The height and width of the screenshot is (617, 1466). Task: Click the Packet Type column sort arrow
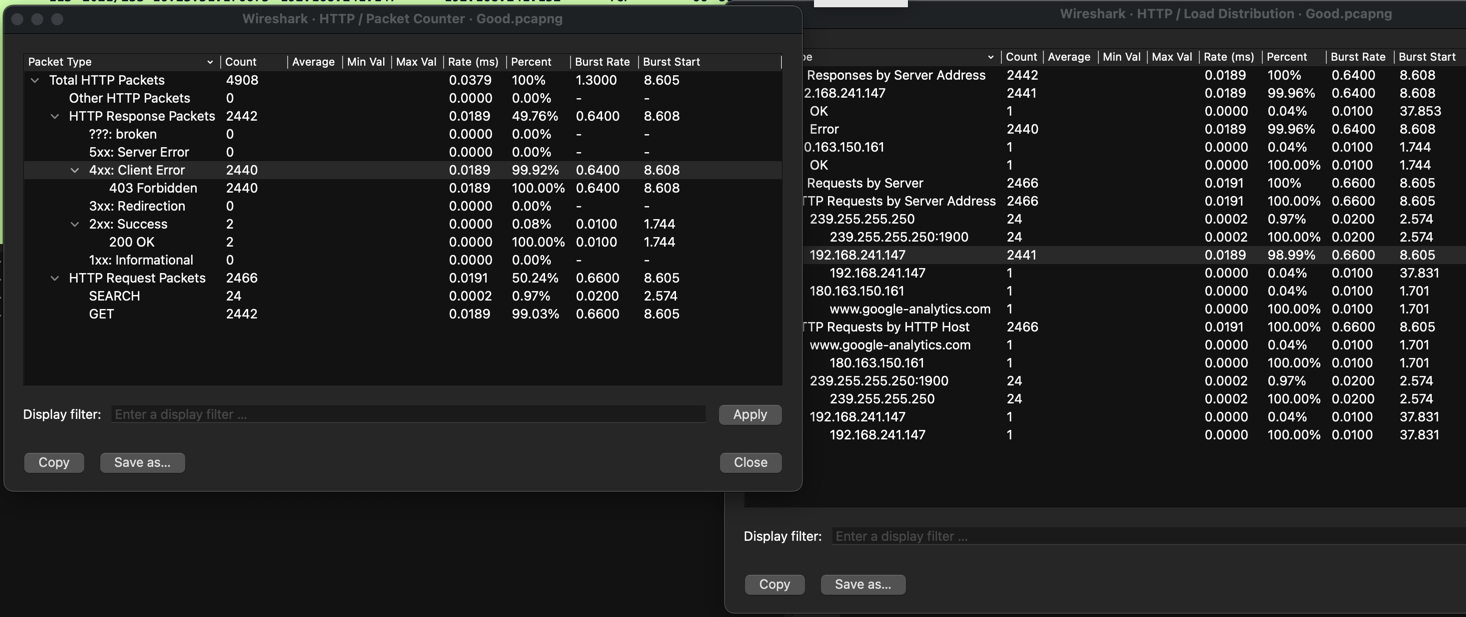[209, 62]
